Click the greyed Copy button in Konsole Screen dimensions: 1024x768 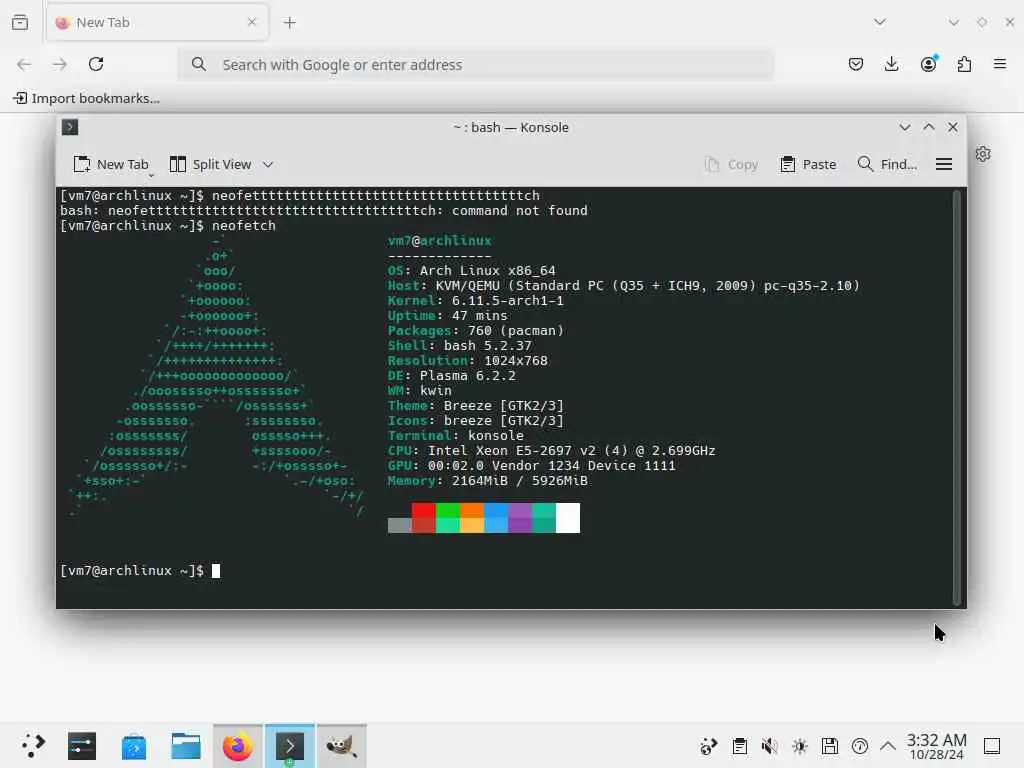click(x=731, y=165)
